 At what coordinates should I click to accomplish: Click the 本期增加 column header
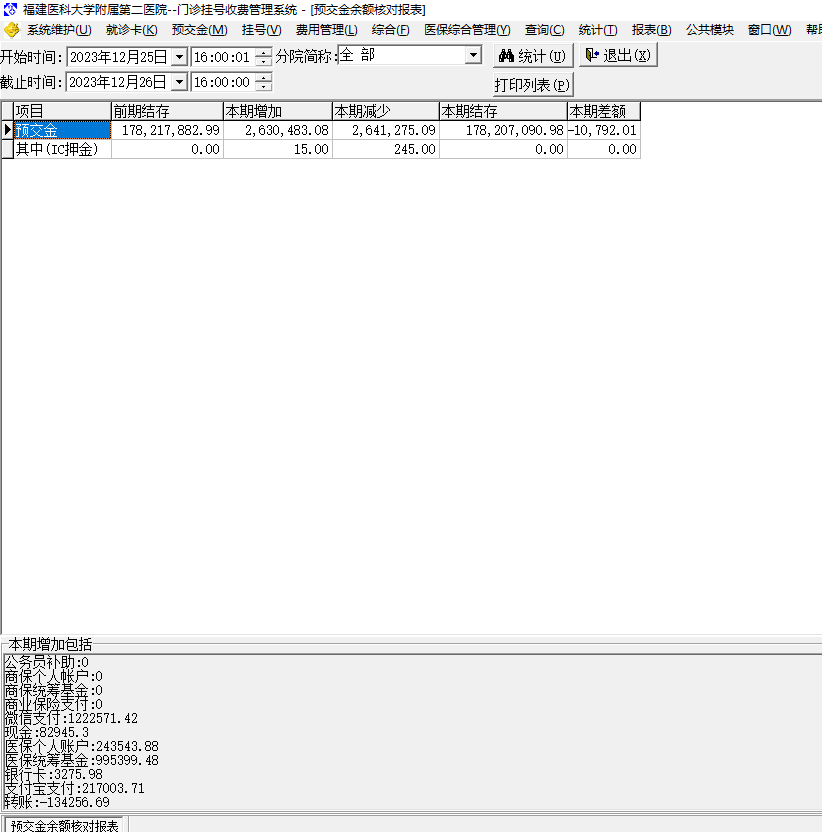pos(278,111)
